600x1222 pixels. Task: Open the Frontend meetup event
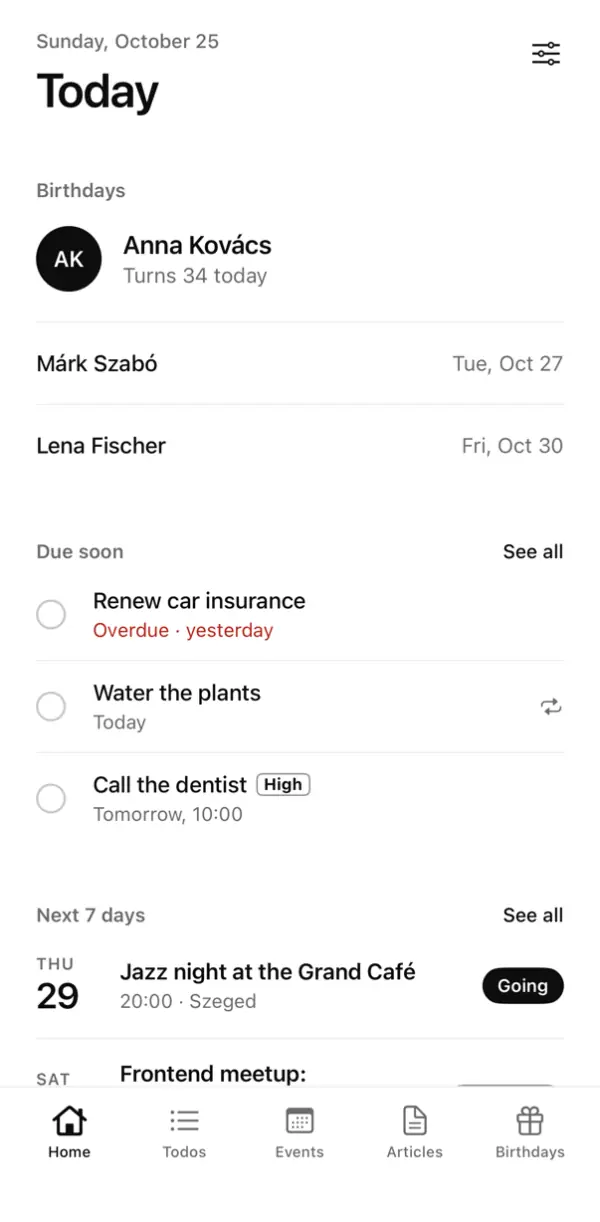pos(300,1064)
